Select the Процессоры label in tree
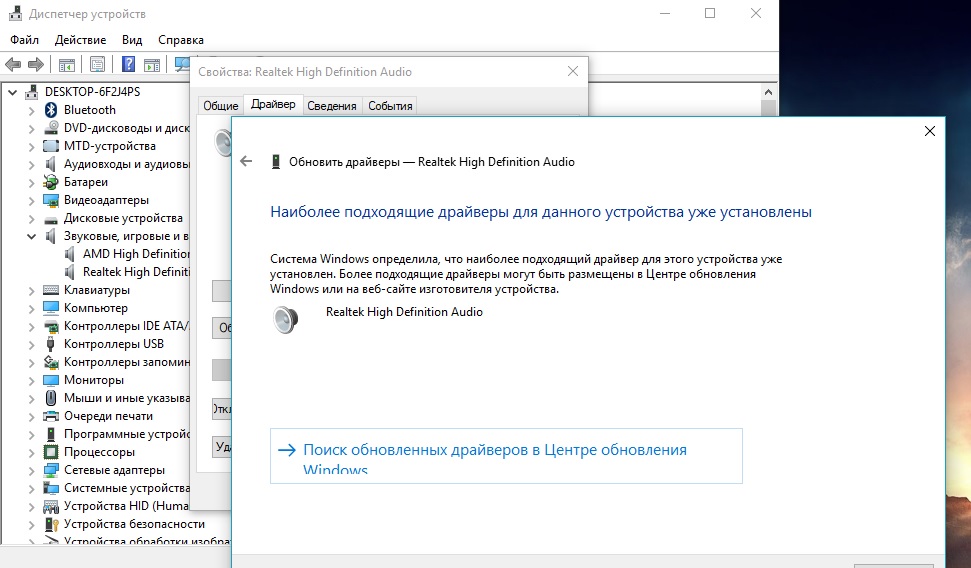 click(x=99, y=452)
